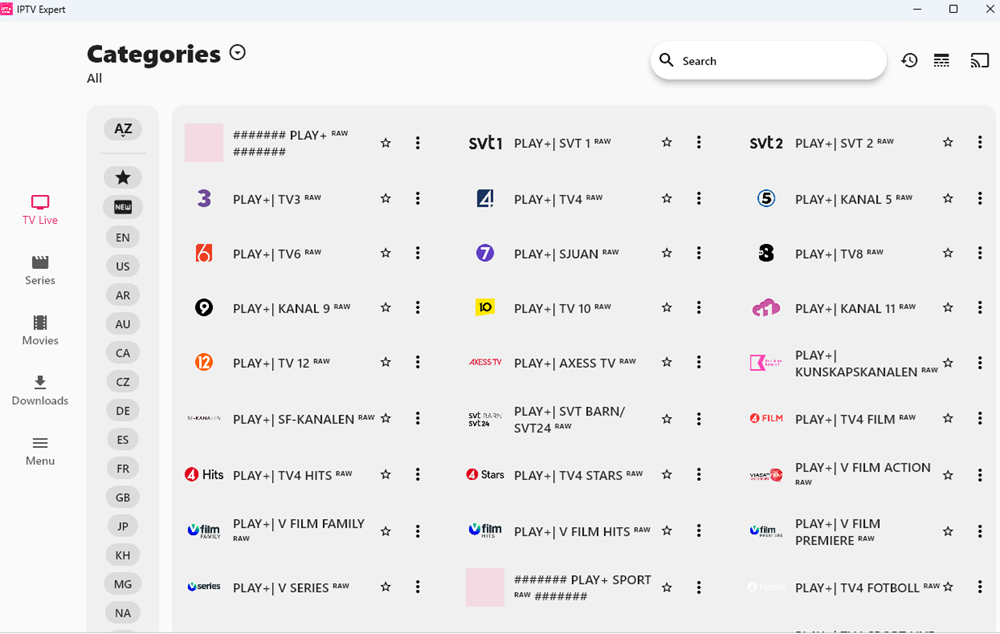Favorite PLAY+| TV8 channel
This screenshot has height=634, width=1000.
[x=948, y=253]
